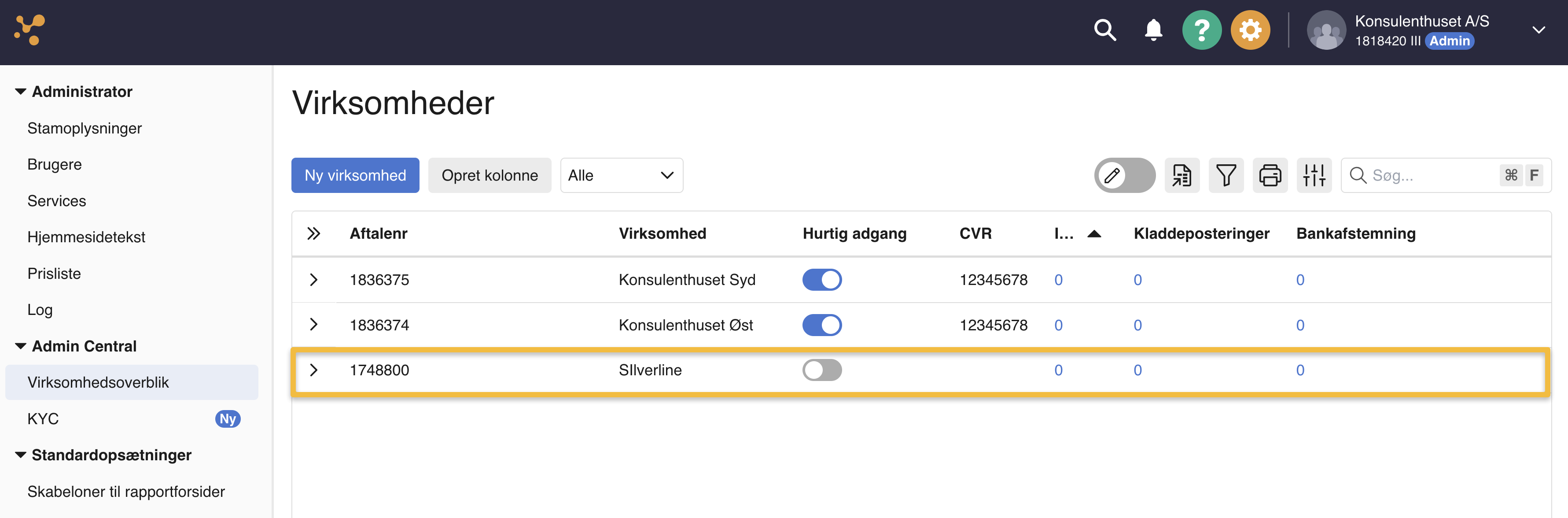Disable Hurtig adgang for Konsulenthuset Syd
The height and width of the screenshot is (518, 1568).
tap(822, 279)
